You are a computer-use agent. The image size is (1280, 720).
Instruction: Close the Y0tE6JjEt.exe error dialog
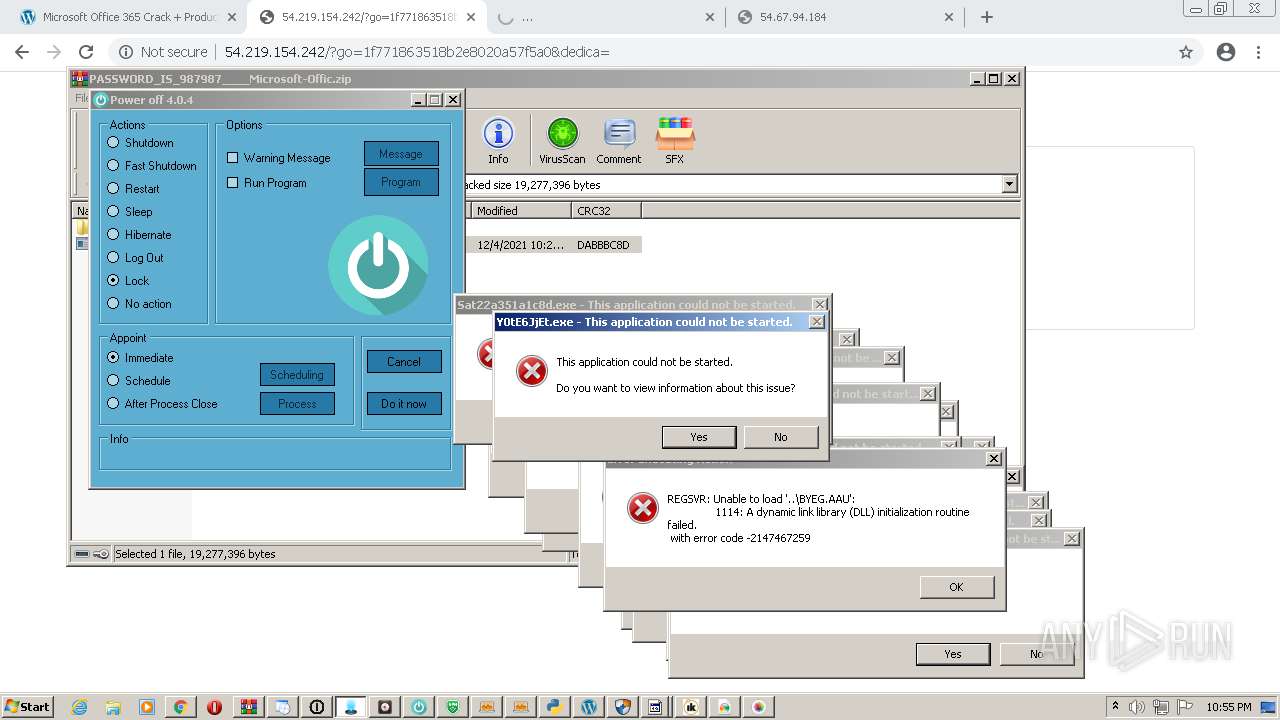(x=817, y=322)
